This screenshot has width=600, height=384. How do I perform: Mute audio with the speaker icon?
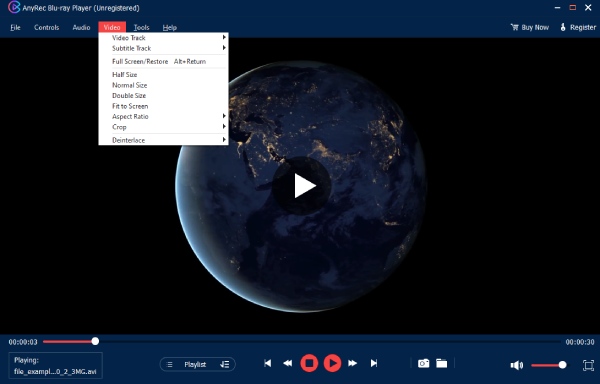[517, 365]
